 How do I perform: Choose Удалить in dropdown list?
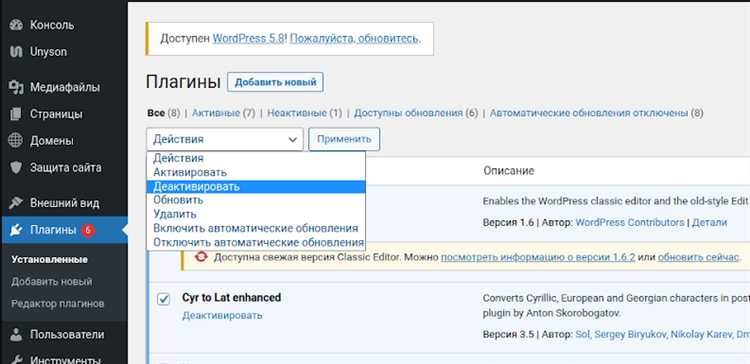coord(256,214)
